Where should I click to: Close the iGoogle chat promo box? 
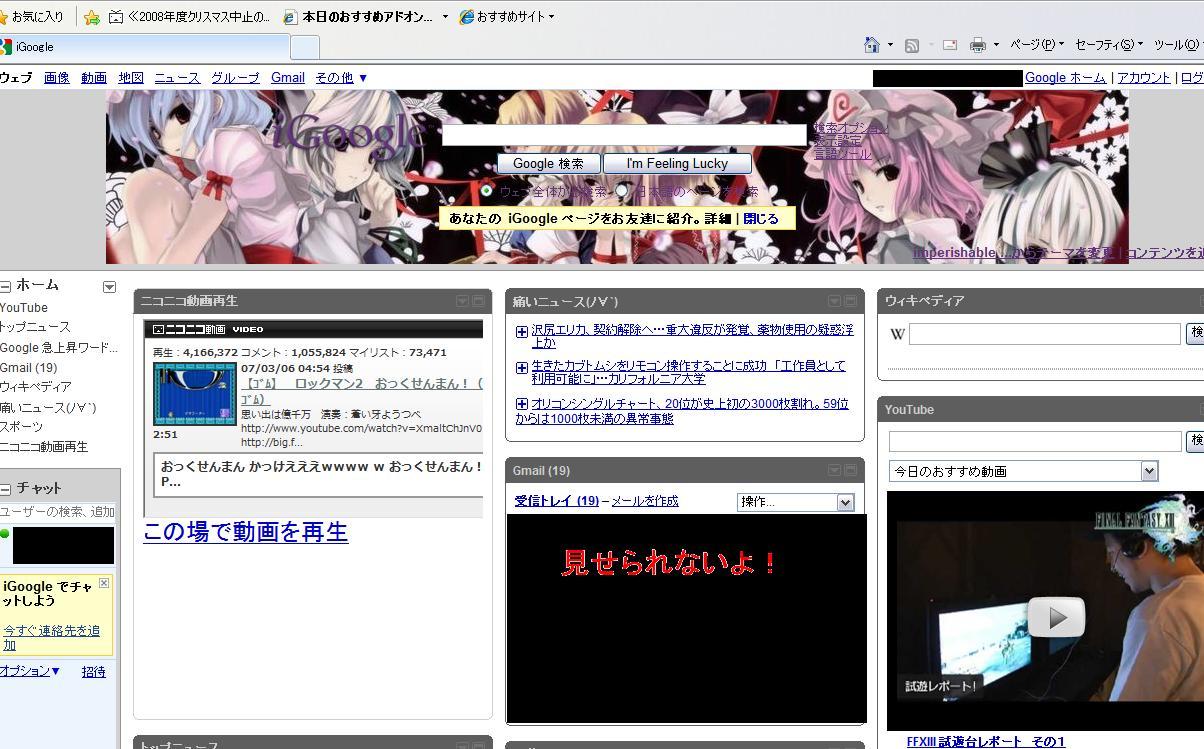click(x=104, y=583)
